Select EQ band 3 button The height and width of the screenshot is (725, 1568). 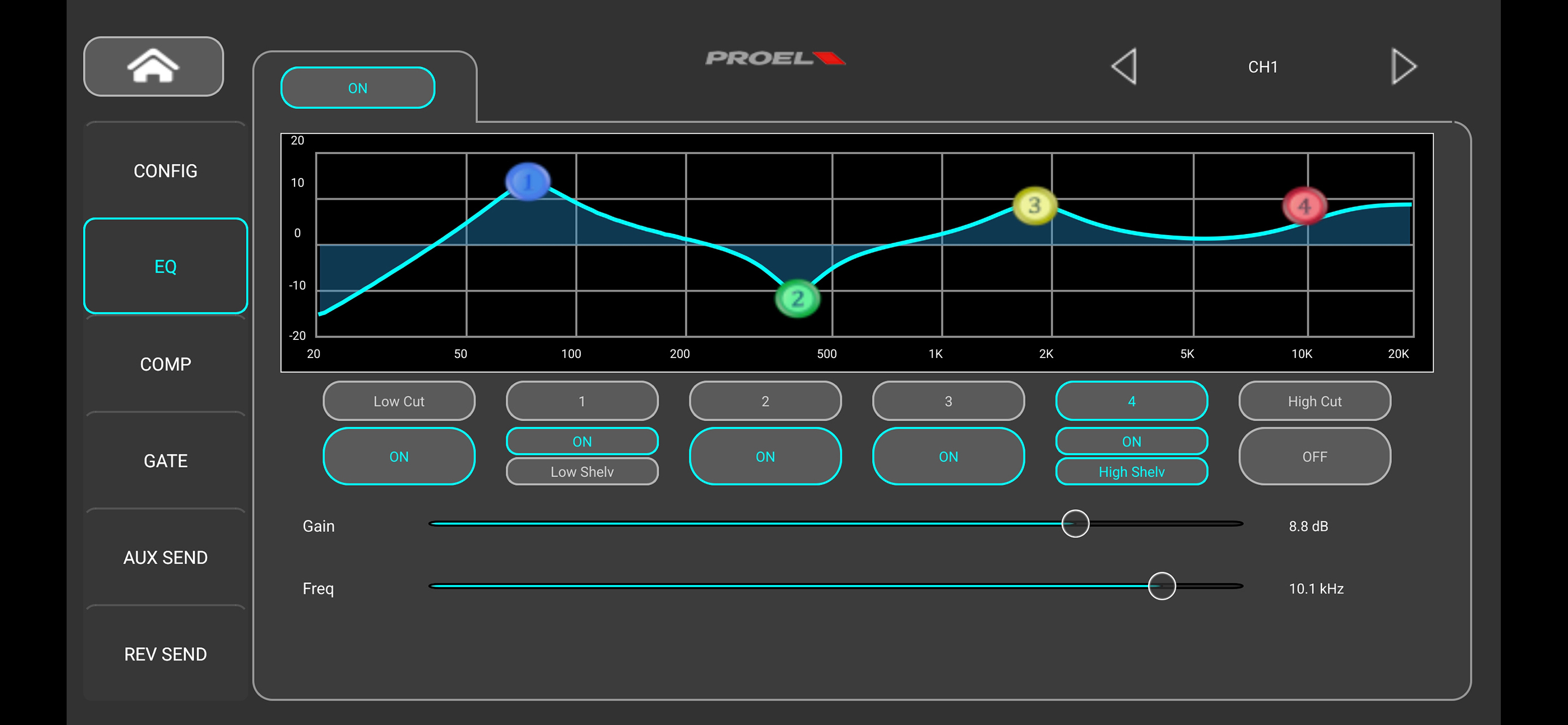pos(948,401)
